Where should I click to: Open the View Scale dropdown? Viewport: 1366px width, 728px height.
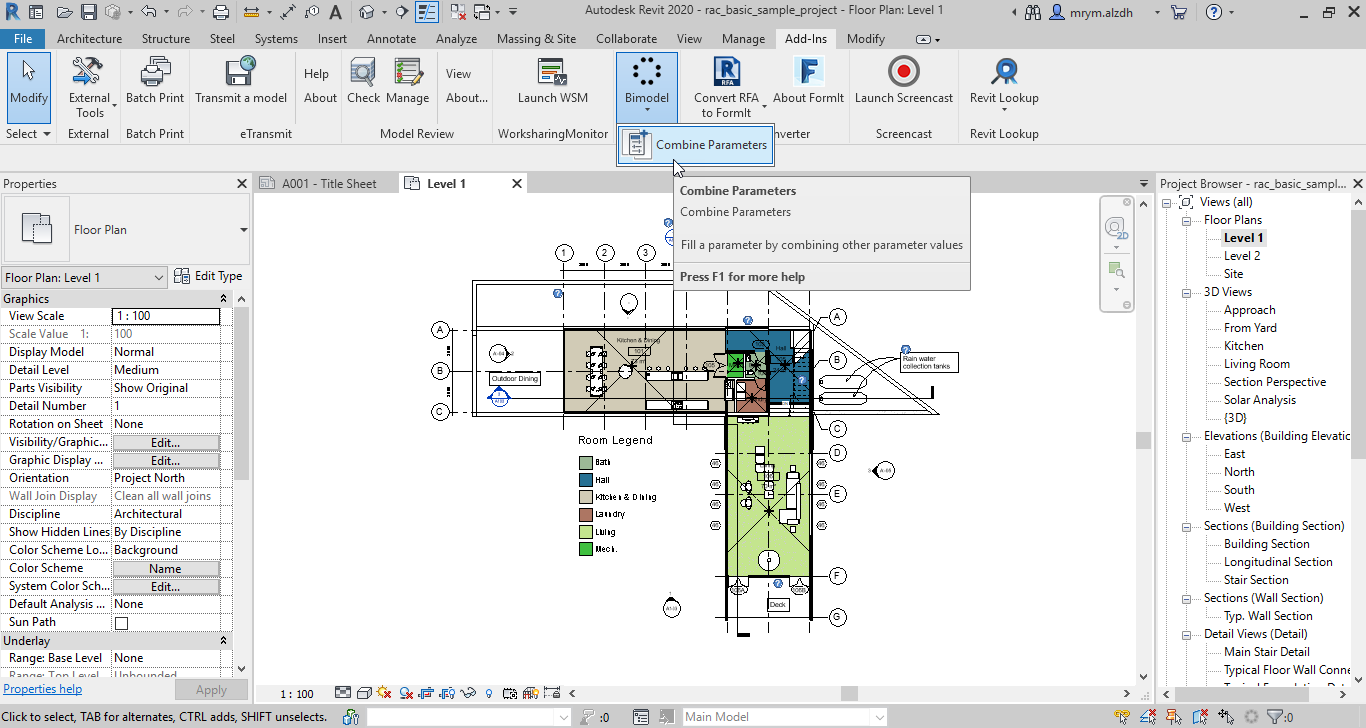[166, 315]
